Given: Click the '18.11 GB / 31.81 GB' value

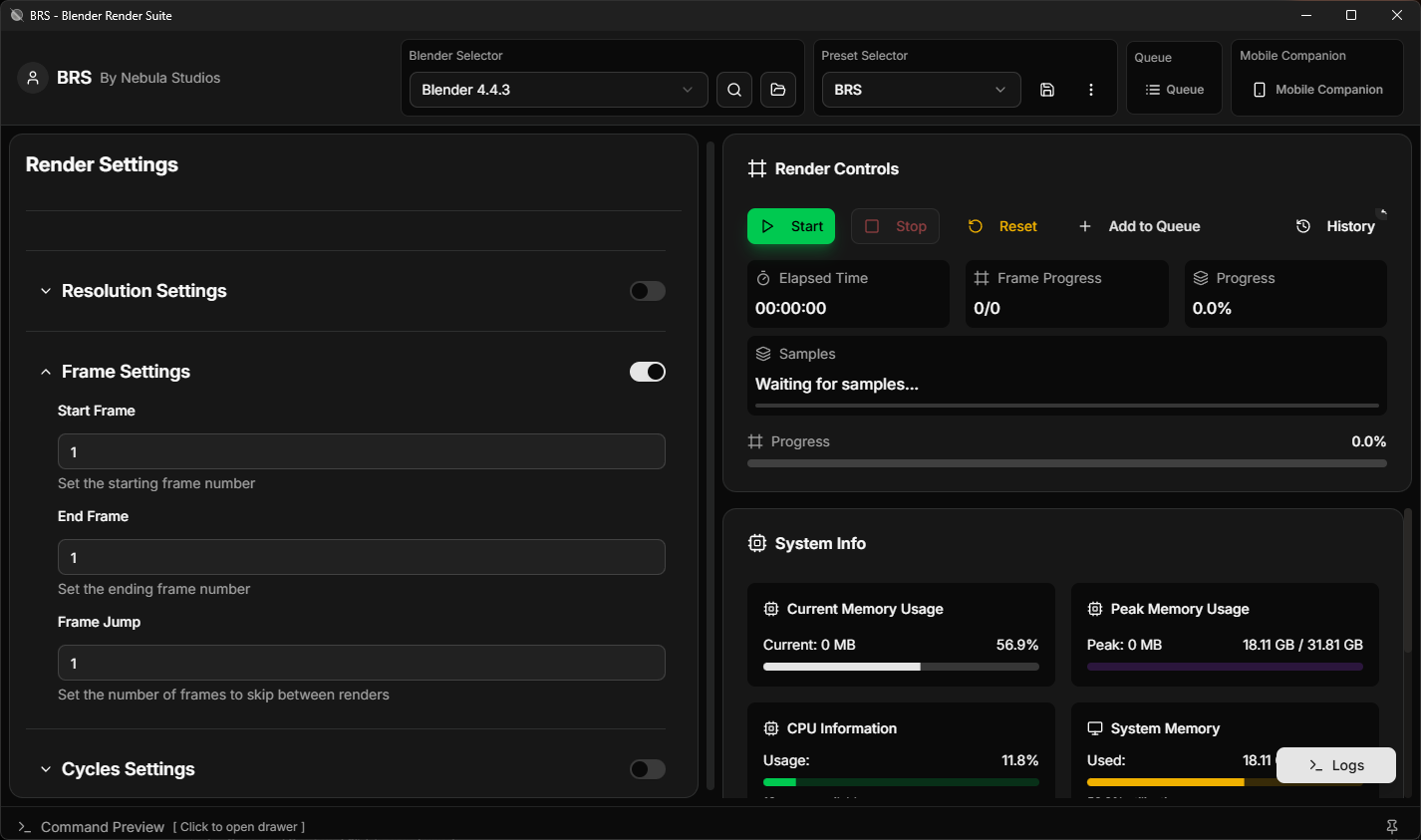Looking at the screenshot, I should pyautogui.click(x=1302, y=645).
